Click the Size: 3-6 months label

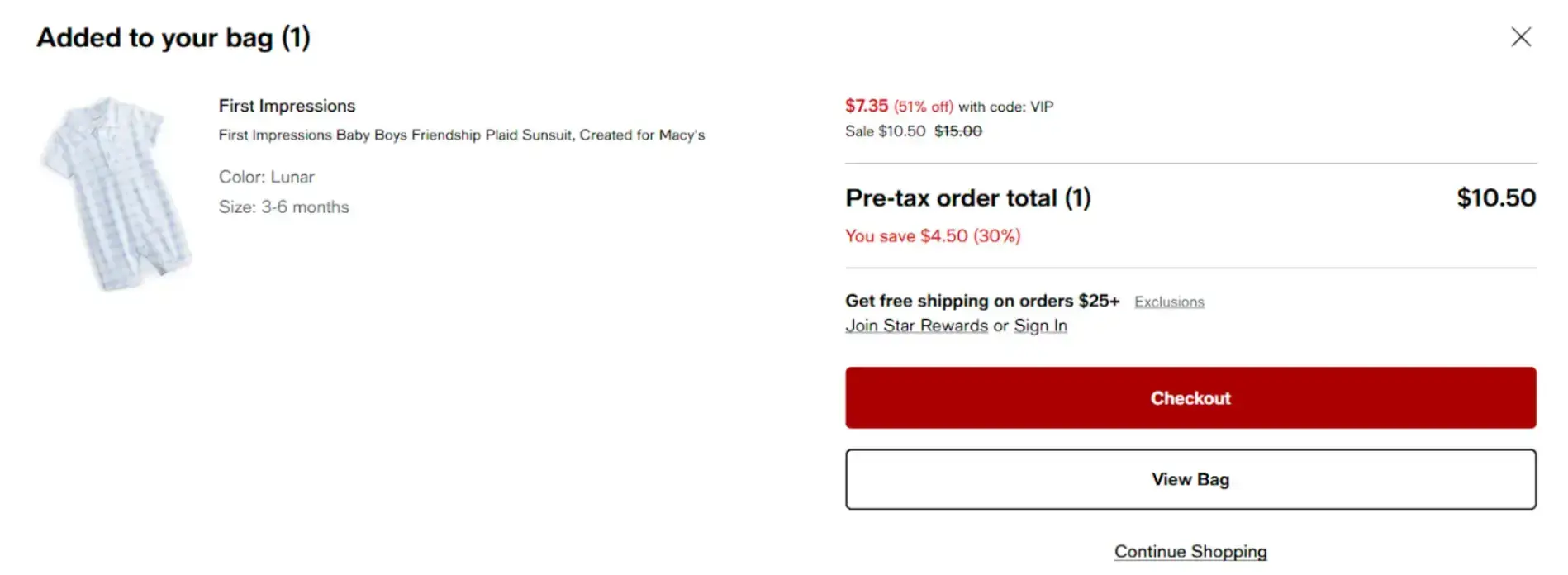283,207
